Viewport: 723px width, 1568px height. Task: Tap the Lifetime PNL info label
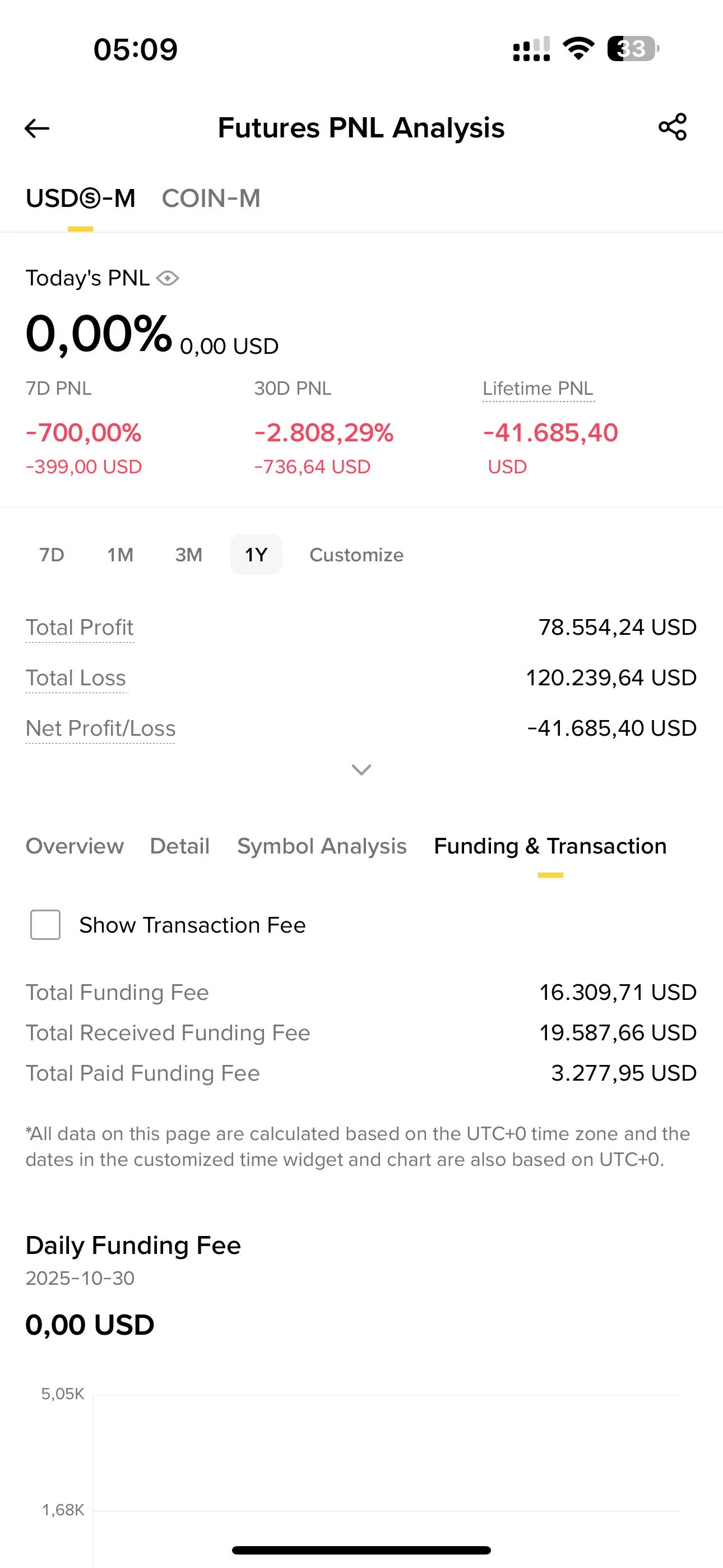click(538, 388)
